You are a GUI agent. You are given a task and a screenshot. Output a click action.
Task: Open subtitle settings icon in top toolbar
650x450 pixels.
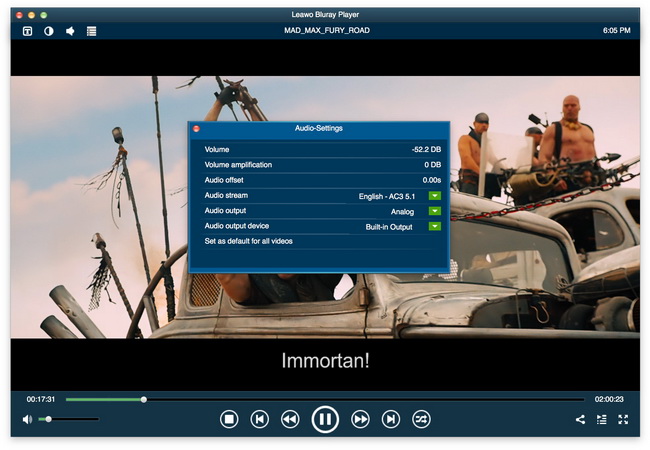click(27, 31)
